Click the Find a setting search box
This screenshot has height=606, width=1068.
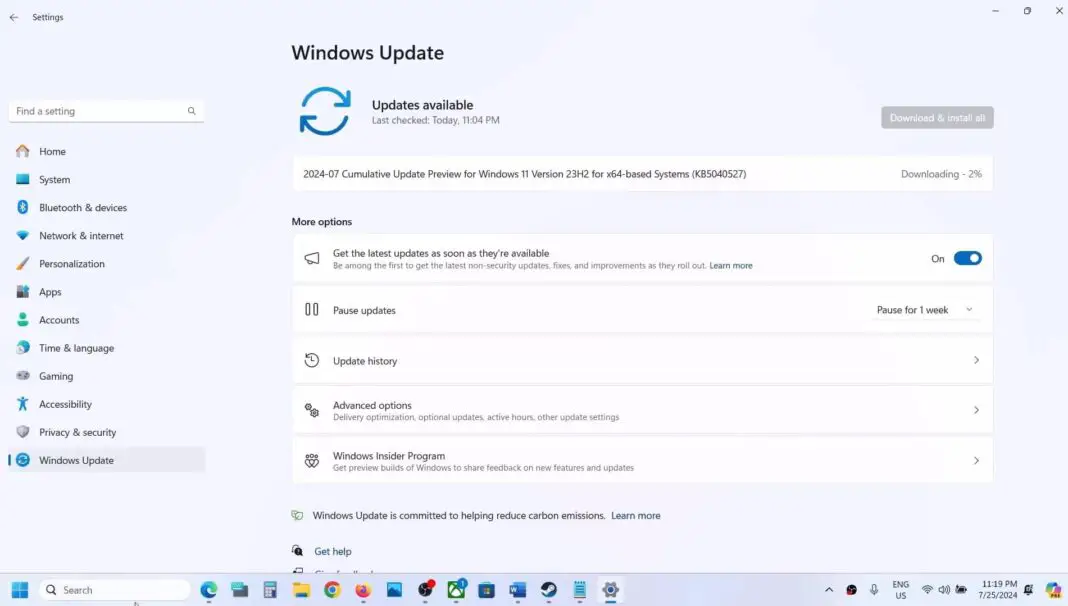100,110
